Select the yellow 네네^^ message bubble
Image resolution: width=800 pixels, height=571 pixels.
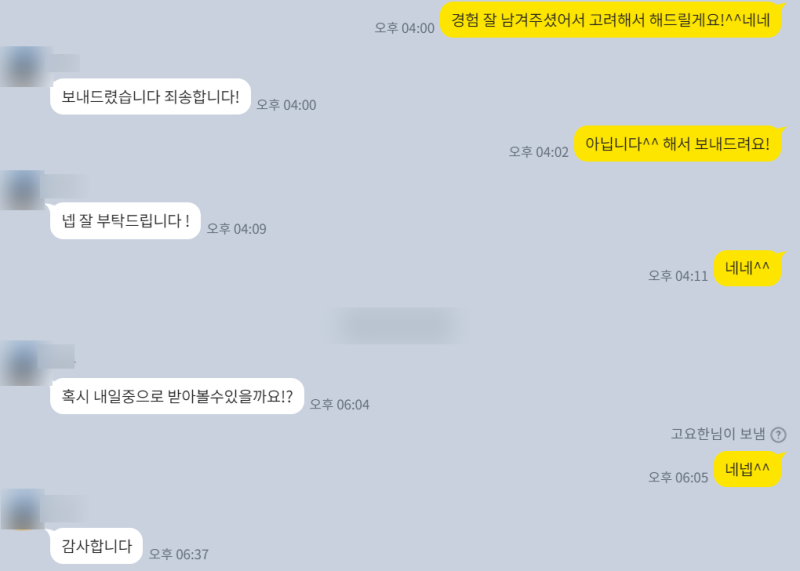click(747, 268)
